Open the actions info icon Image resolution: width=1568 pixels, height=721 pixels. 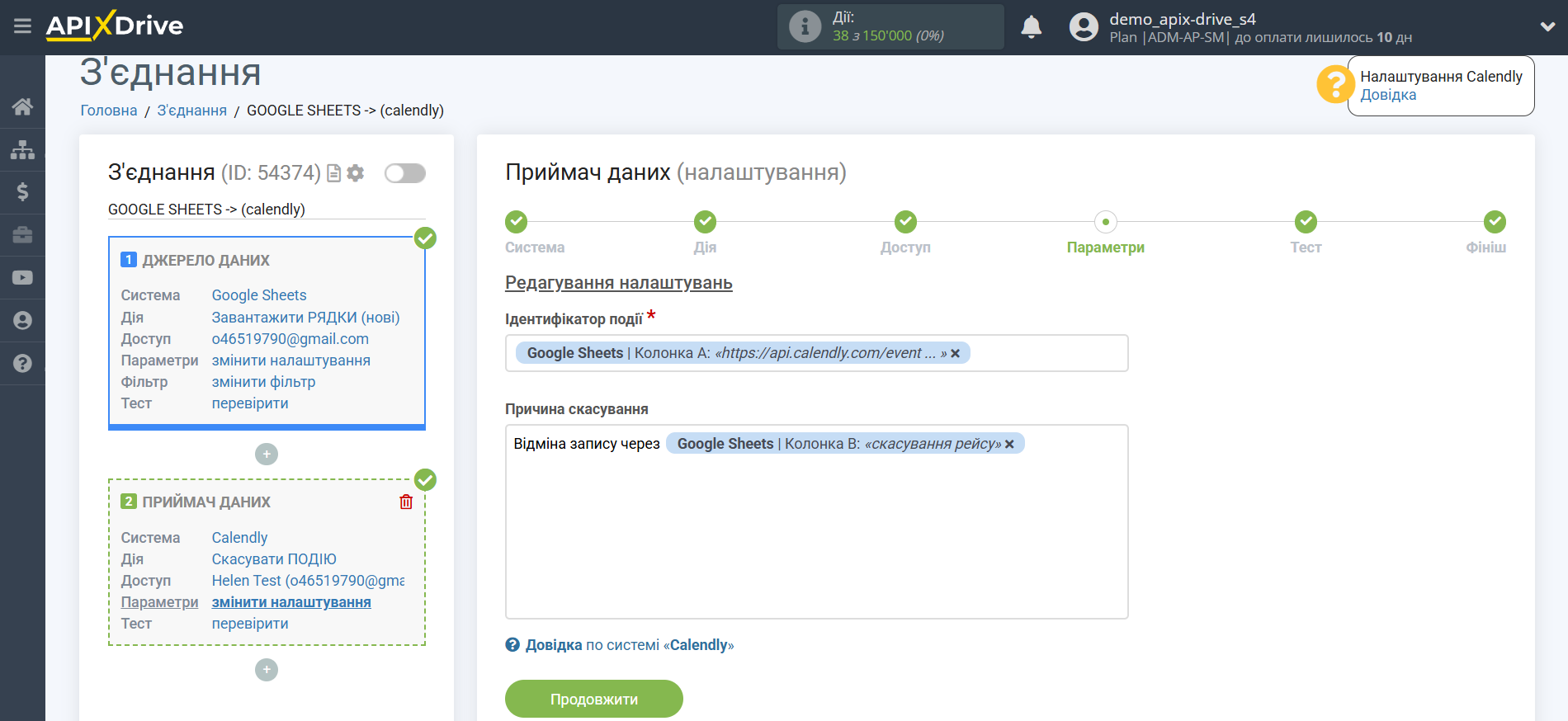pos(805,26)
